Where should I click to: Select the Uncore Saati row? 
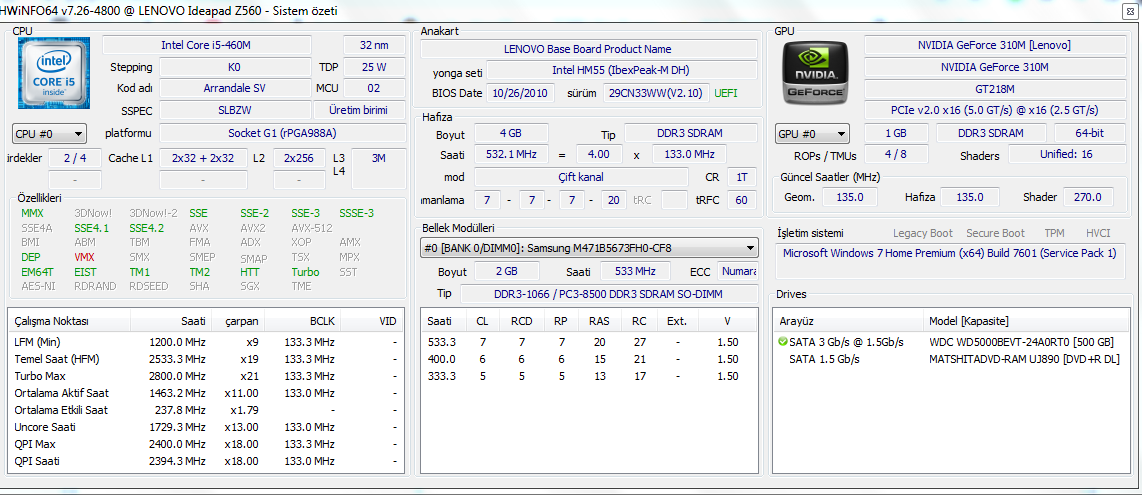(206, 427)
